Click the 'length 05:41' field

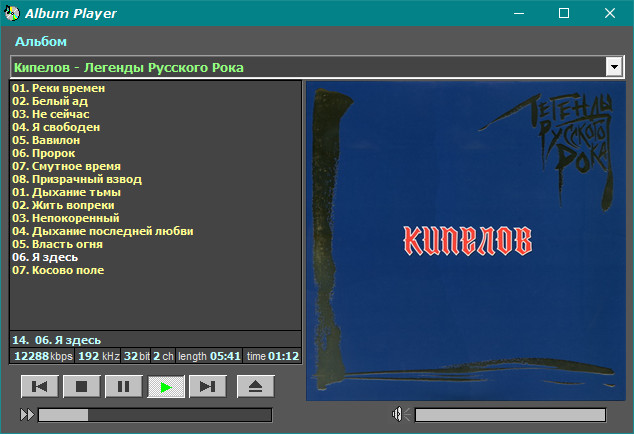coord(209,356)
